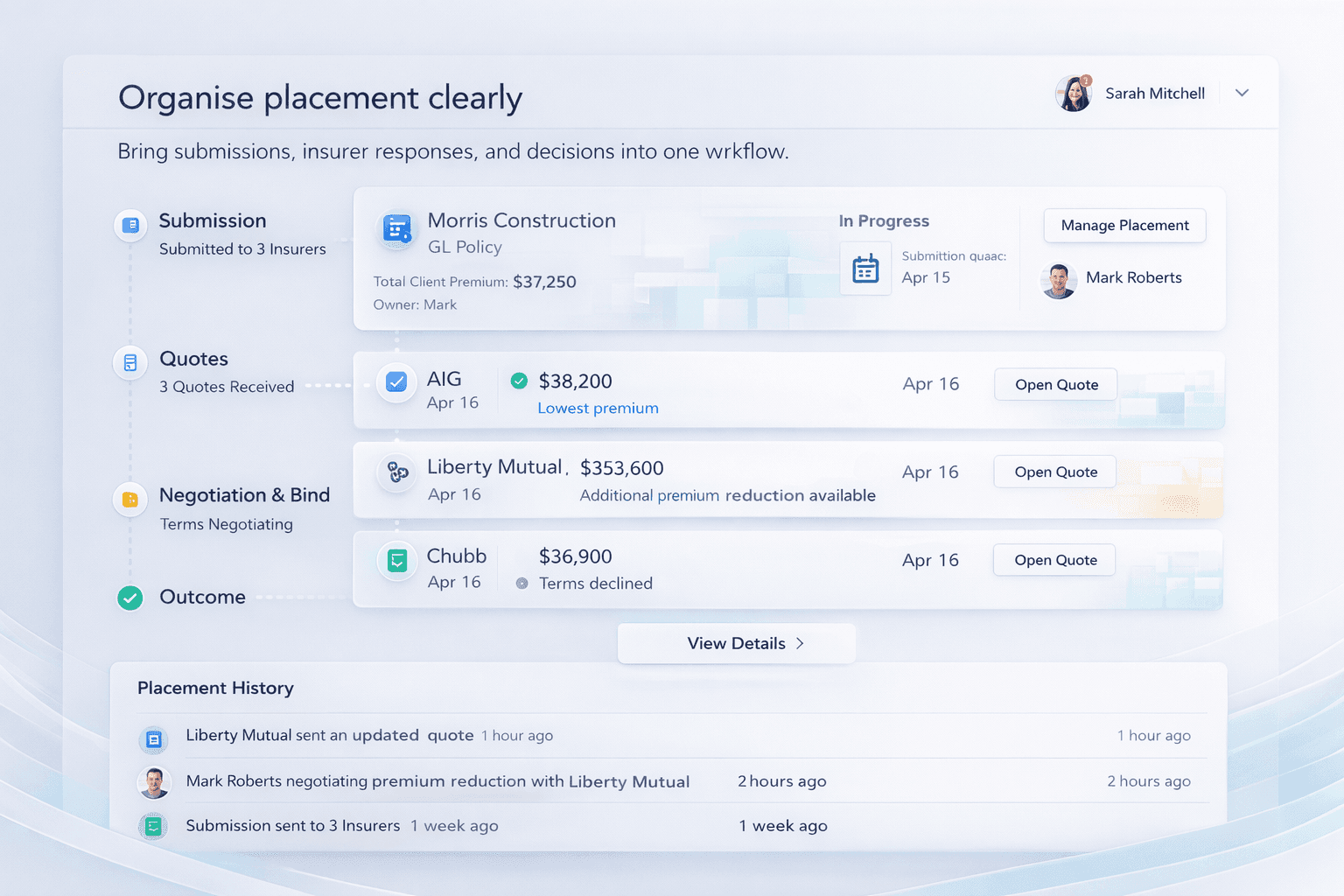Click Additional premium reduction available text
Image resolution: width=1344 pixels, height=896 pixels.
pos(727,495)
